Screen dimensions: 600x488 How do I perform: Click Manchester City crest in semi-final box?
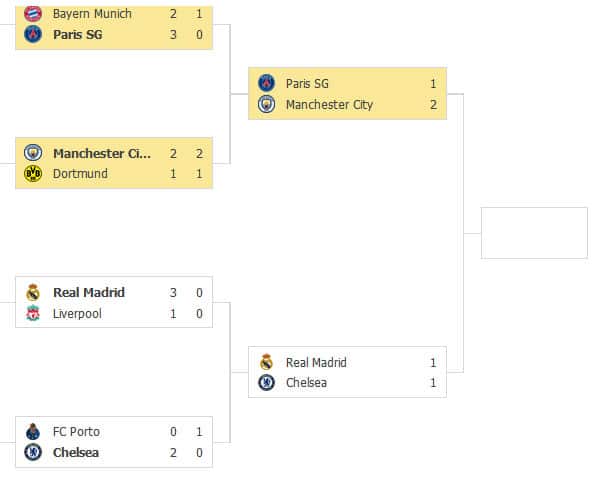266,104
